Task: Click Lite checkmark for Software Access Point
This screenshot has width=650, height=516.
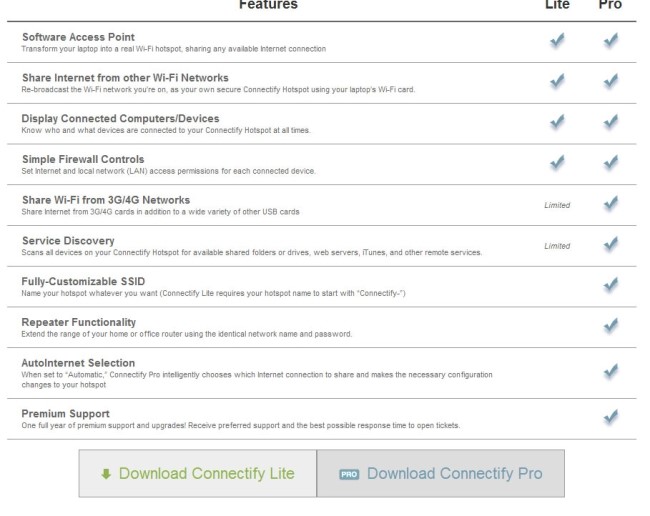Action: coord(557,42)
